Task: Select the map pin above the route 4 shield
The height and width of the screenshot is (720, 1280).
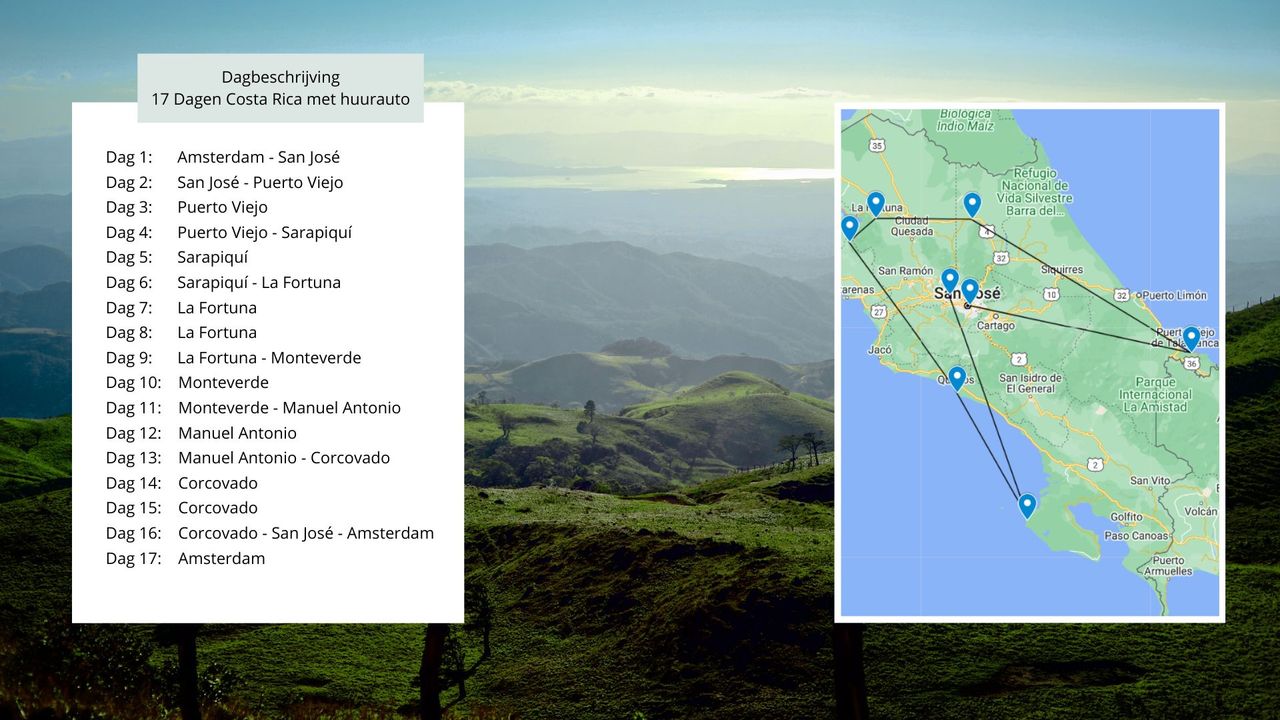Action: coord(972,204)
